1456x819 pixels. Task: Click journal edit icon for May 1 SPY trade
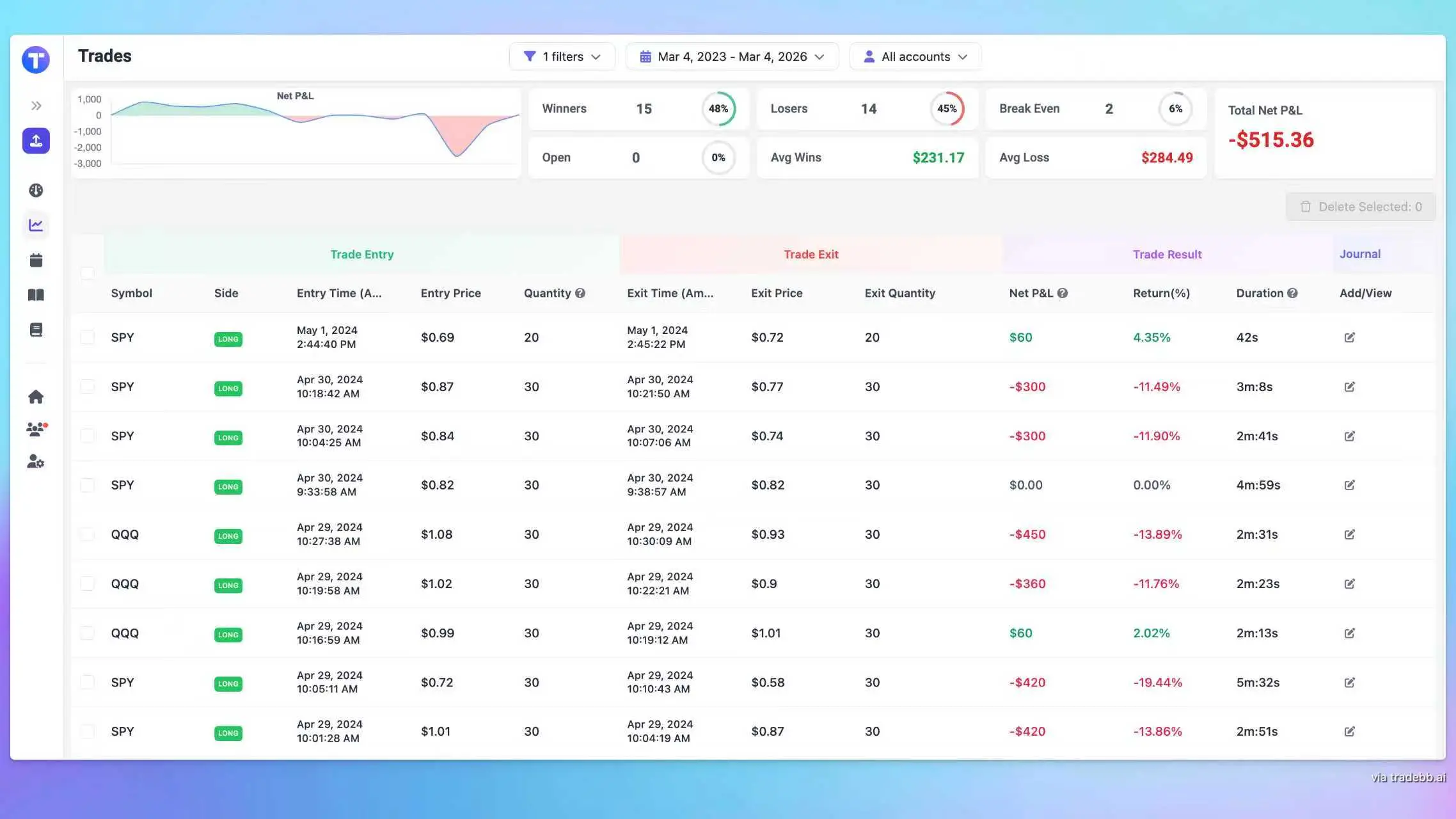coord(1349,337)
